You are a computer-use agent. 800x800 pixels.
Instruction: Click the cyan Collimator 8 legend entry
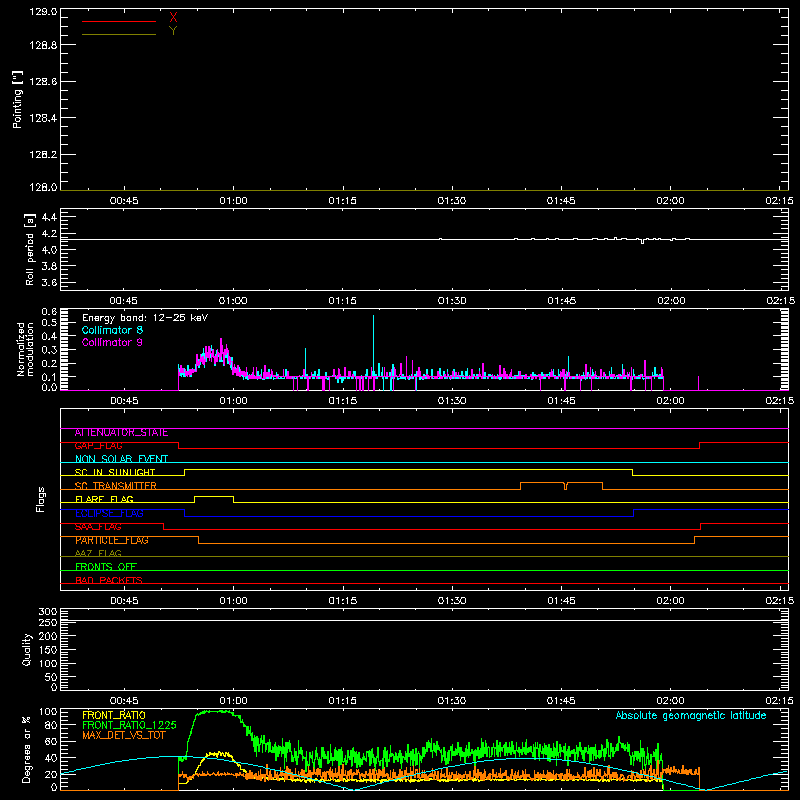112,330
